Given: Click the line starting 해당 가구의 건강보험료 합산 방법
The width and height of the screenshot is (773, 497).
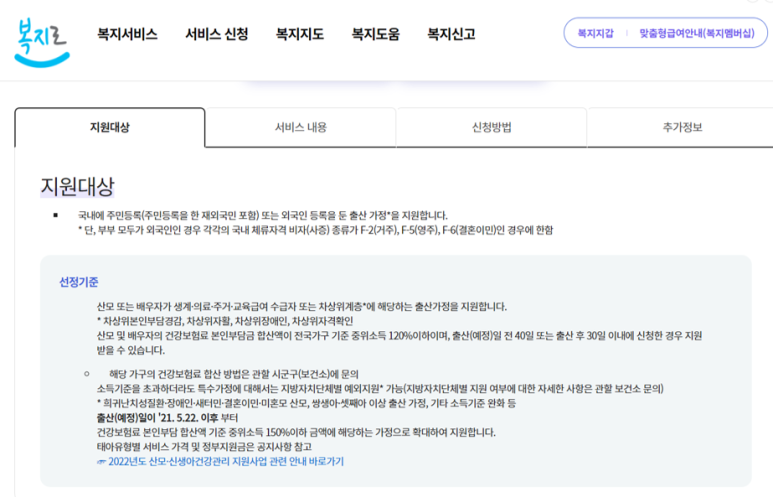Looking at the screenshot, I should click(x=234, y=374).
